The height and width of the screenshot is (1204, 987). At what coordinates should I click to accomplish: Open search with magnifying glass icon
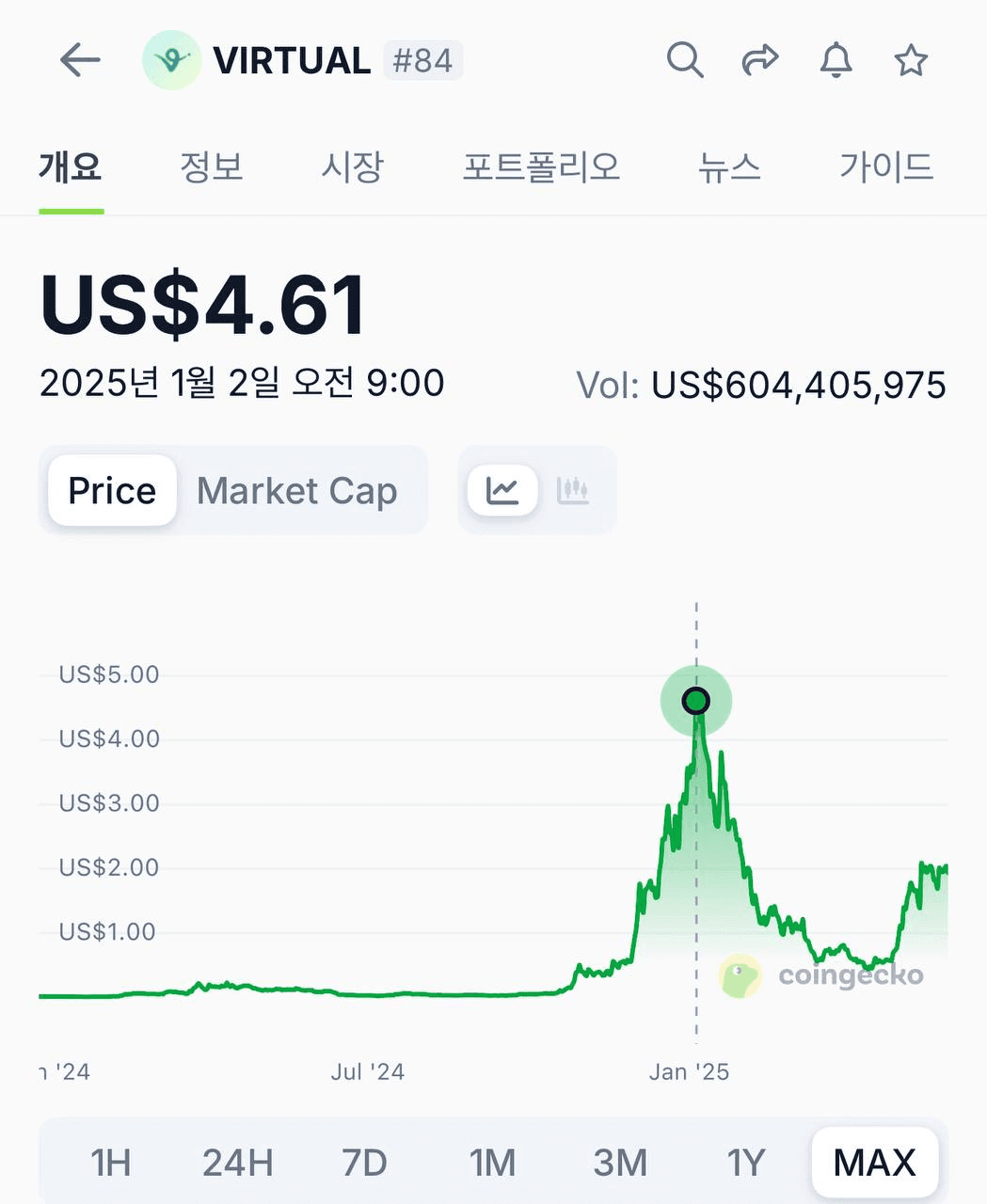point(685,60)
